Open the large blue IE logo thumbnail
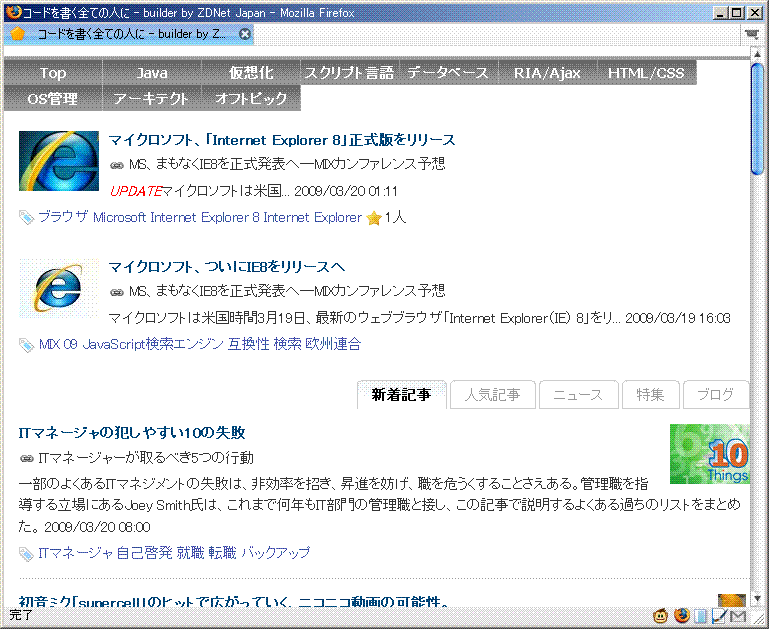Screen dimensions: 769x629 [x=59, y=161]
